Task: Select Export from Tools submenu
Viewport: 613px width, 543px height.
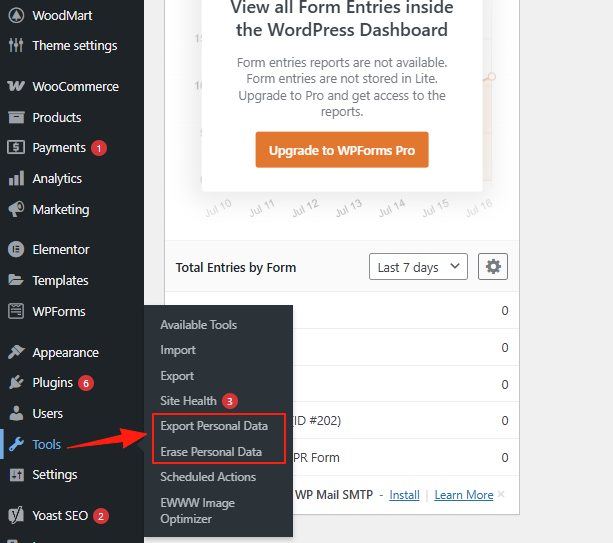Action: tap(177, 376)
